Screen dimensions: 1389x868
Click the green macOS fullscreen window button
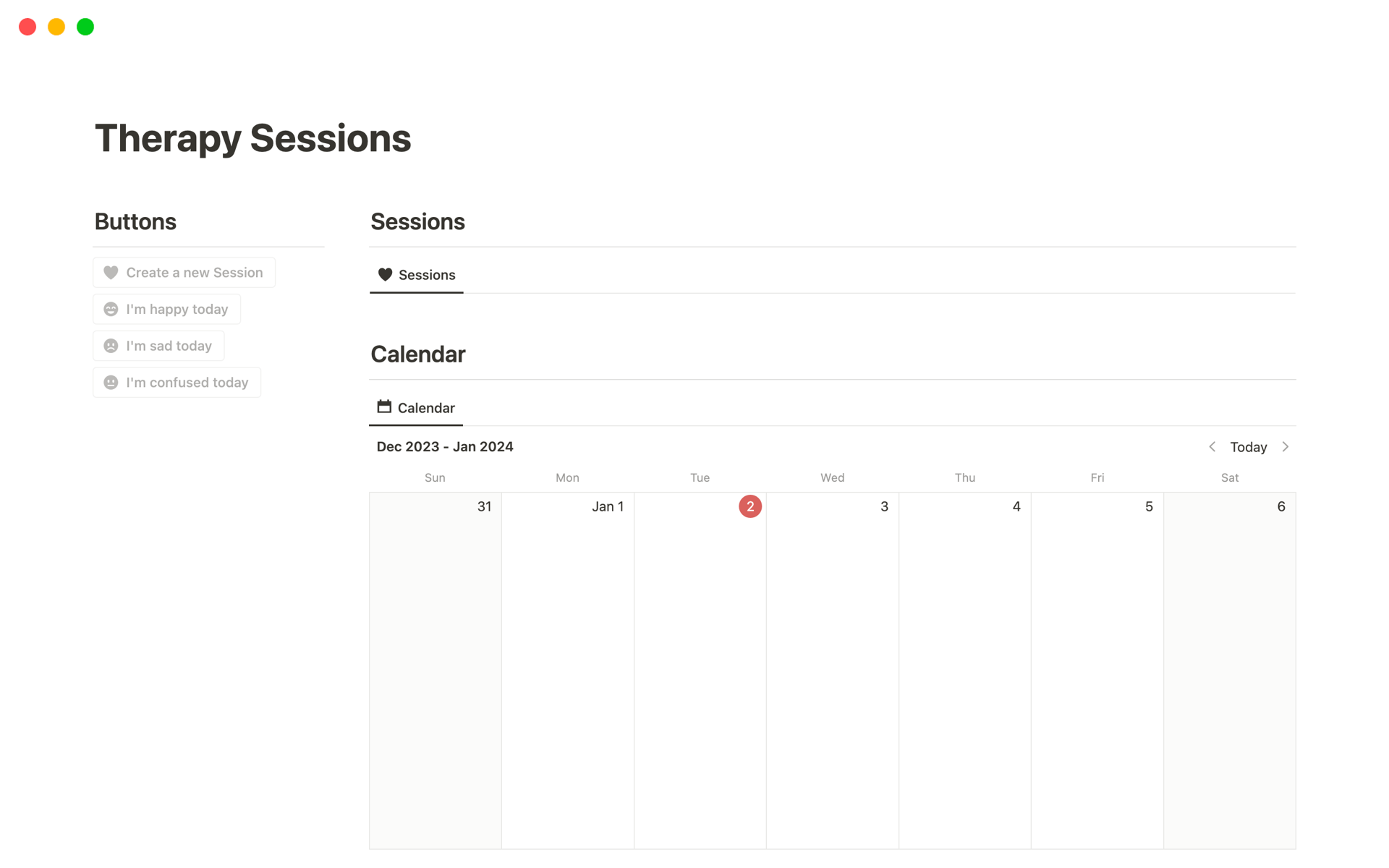point(85,27)
